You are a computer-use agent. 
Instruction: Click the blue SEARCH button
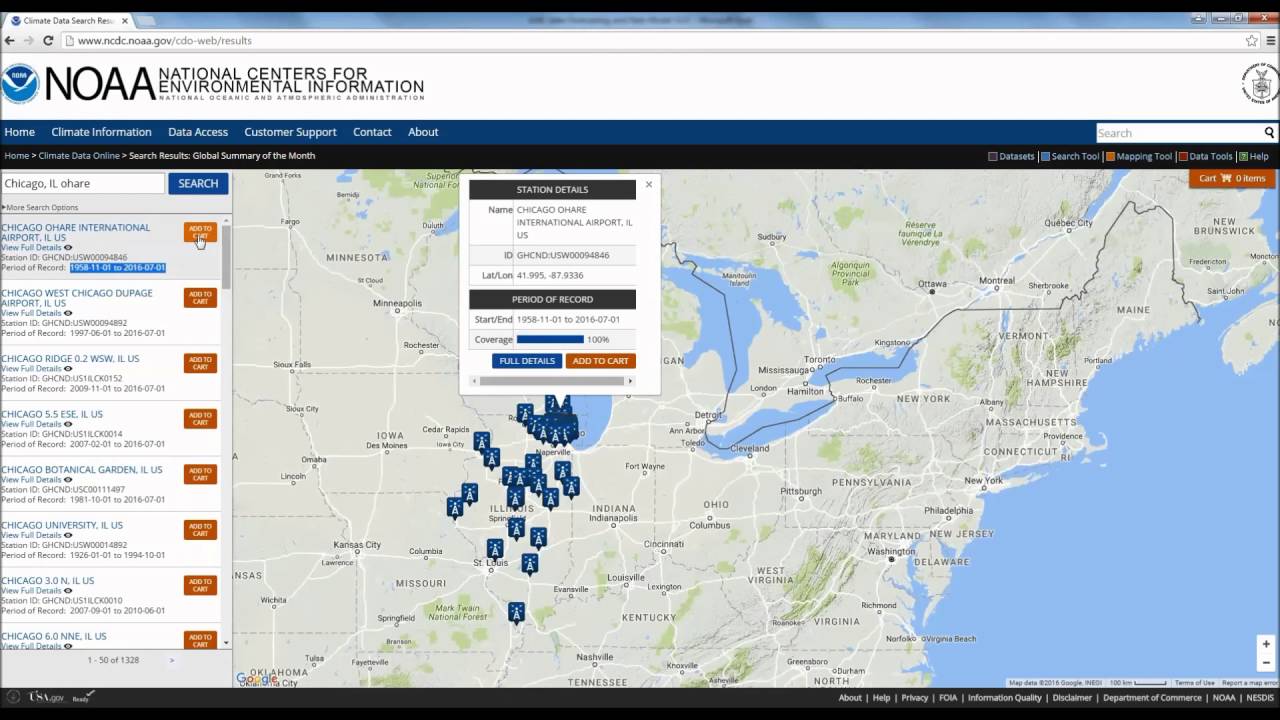pos(198,183)
